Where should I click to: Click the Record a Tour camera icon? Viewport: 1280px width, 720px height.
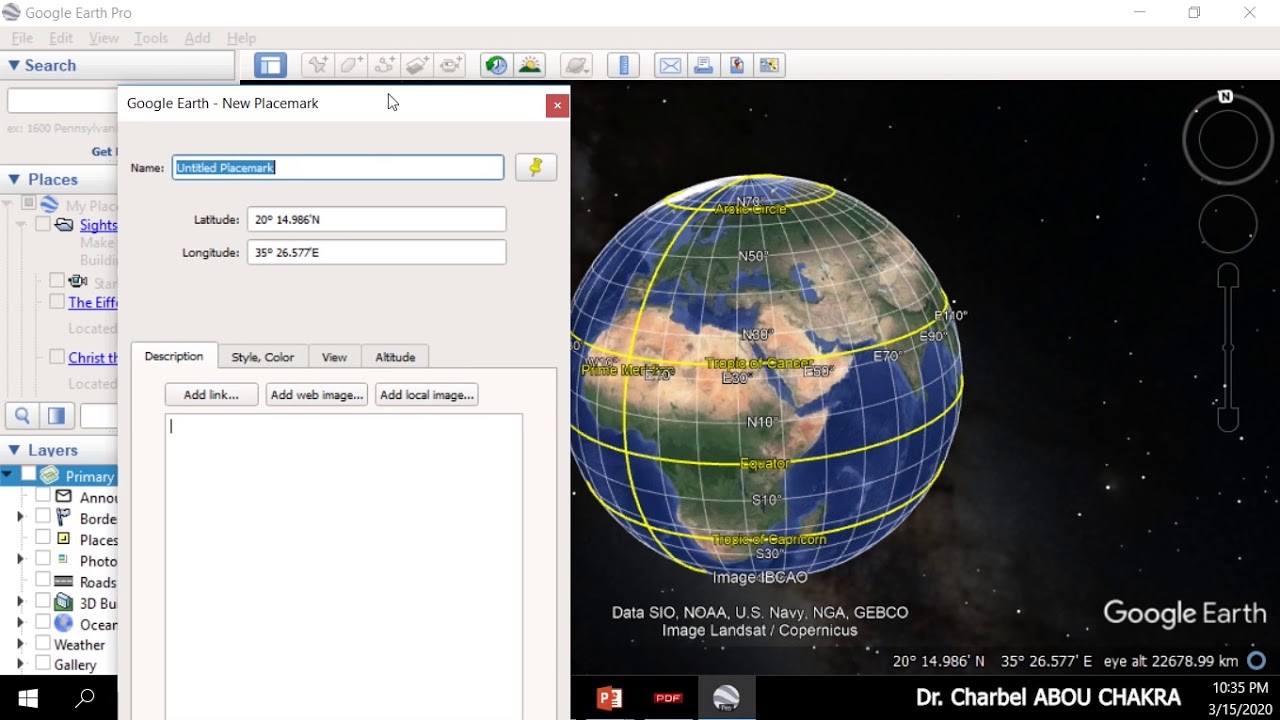451,66
